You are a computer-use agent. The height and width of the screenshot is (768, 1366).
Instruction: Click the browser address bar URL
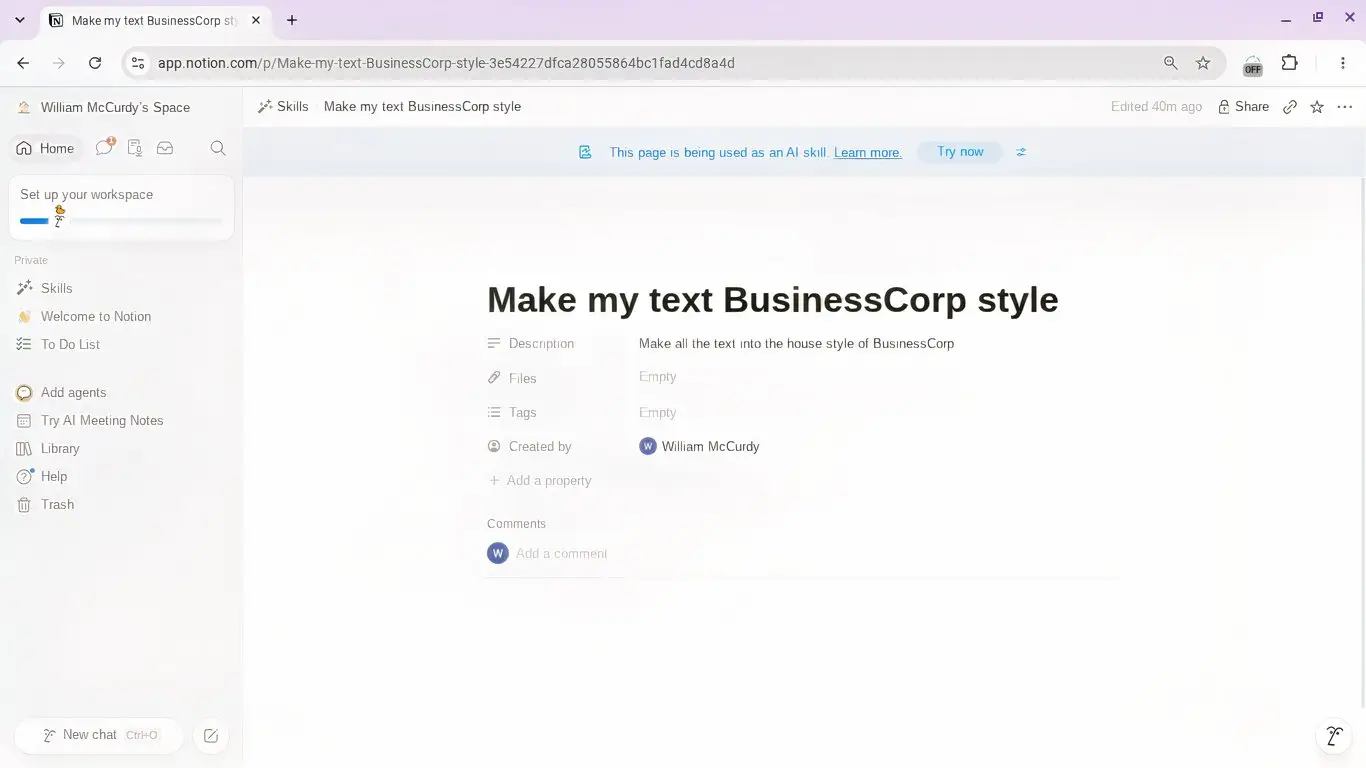(446, 63)
